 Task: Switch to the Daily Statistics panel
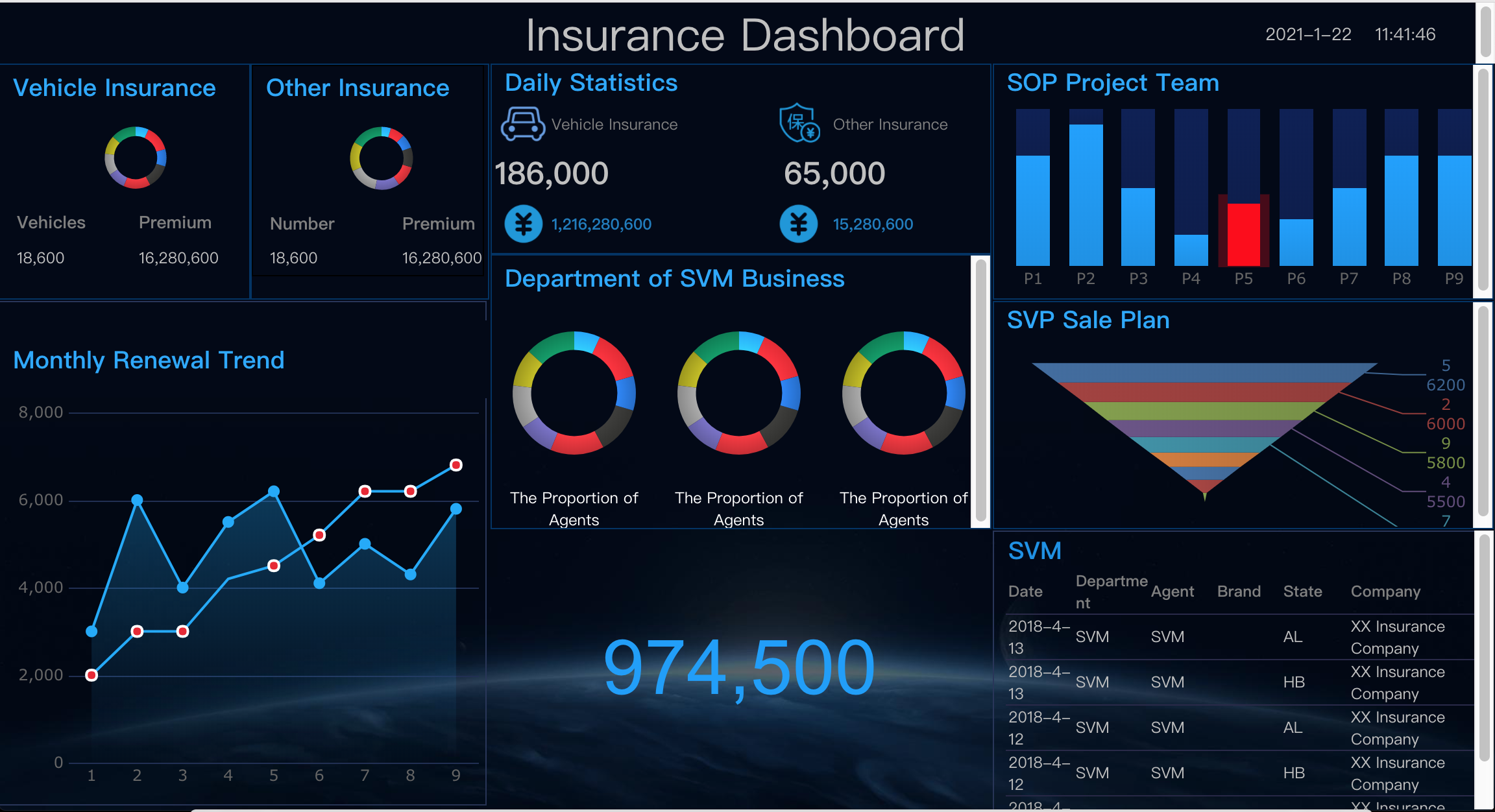click(x=590, y=82)
